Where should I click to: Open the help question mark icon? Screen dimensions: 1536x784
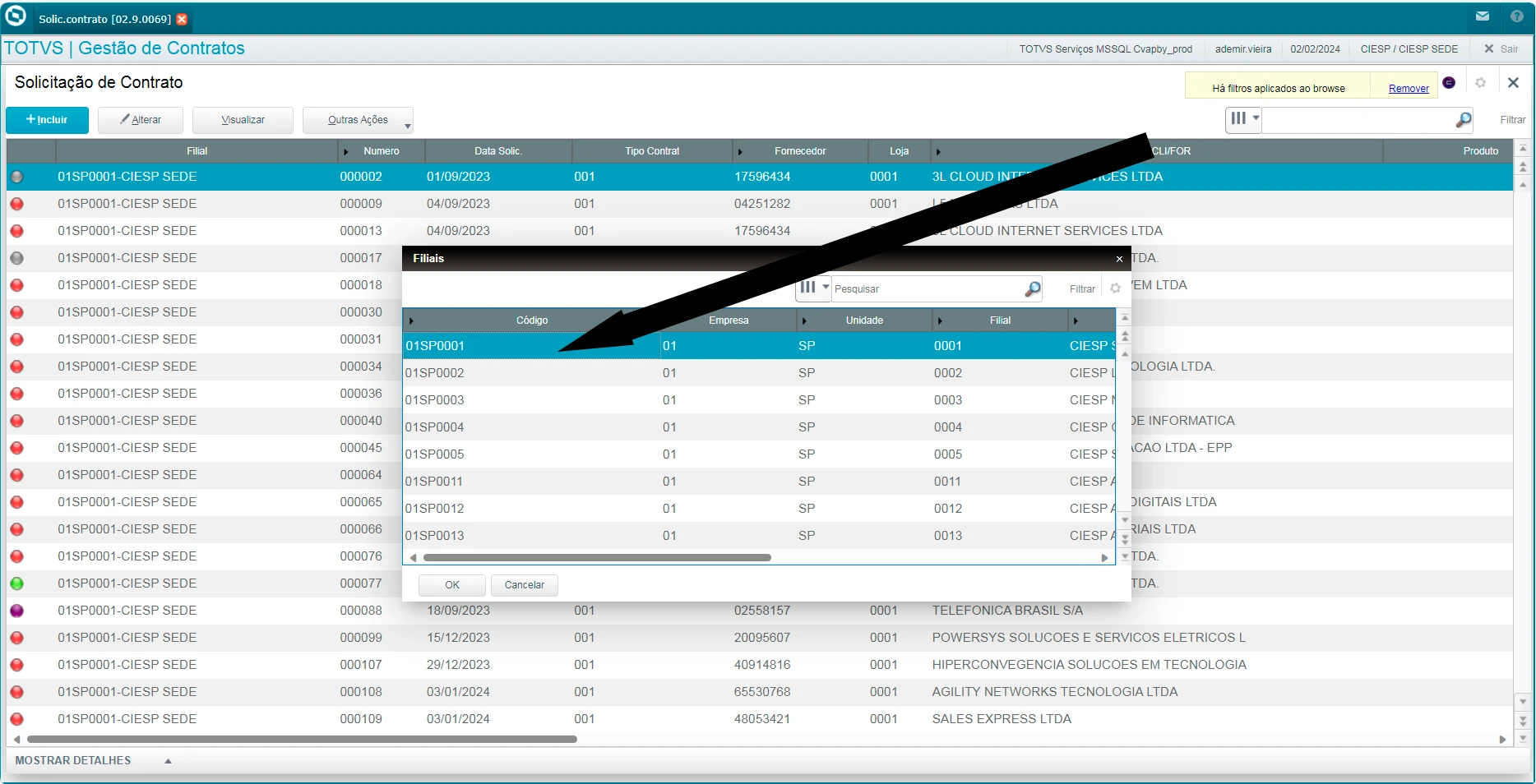(x=1517, y=16)
